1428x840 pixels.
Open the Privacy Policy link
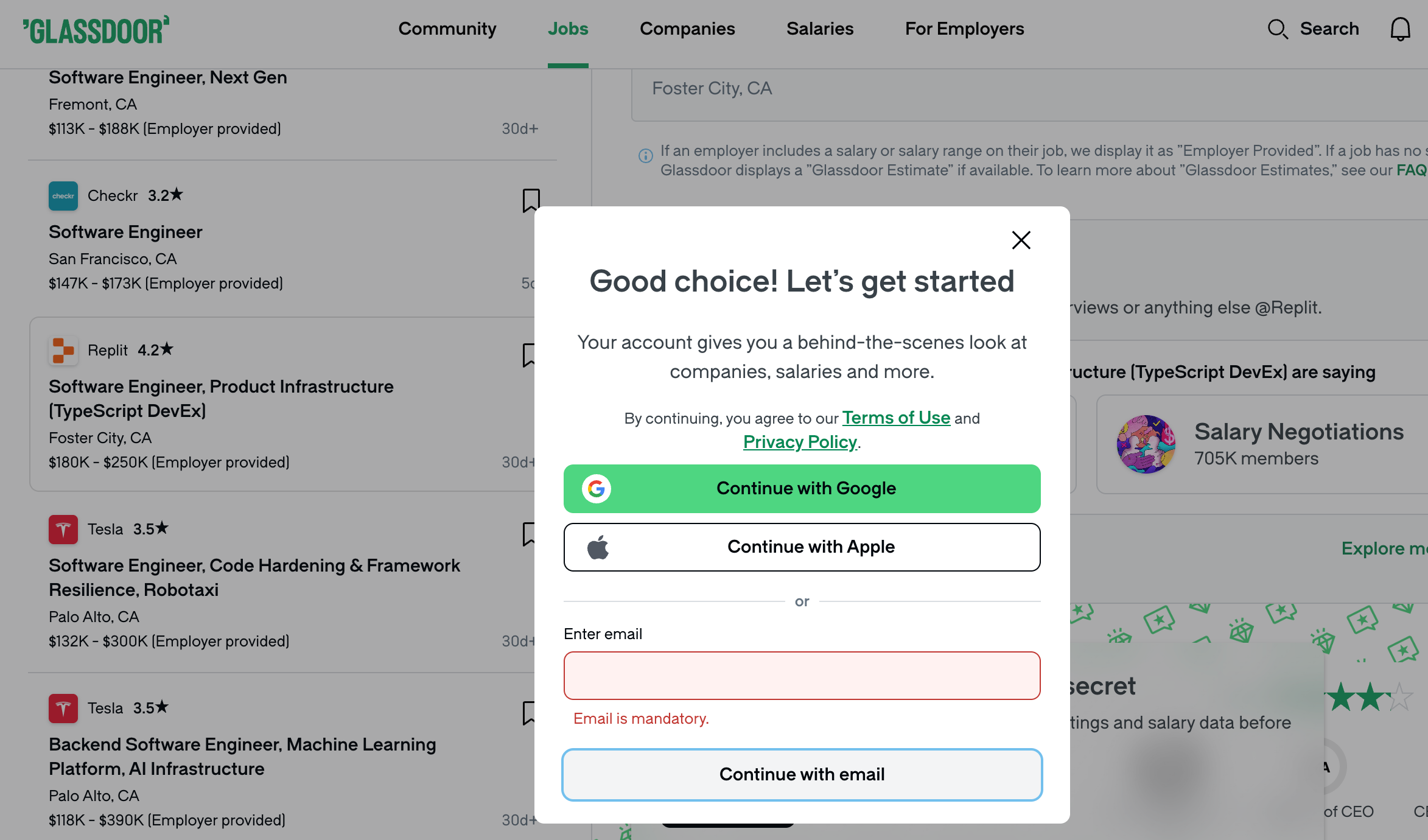[799, 442]
